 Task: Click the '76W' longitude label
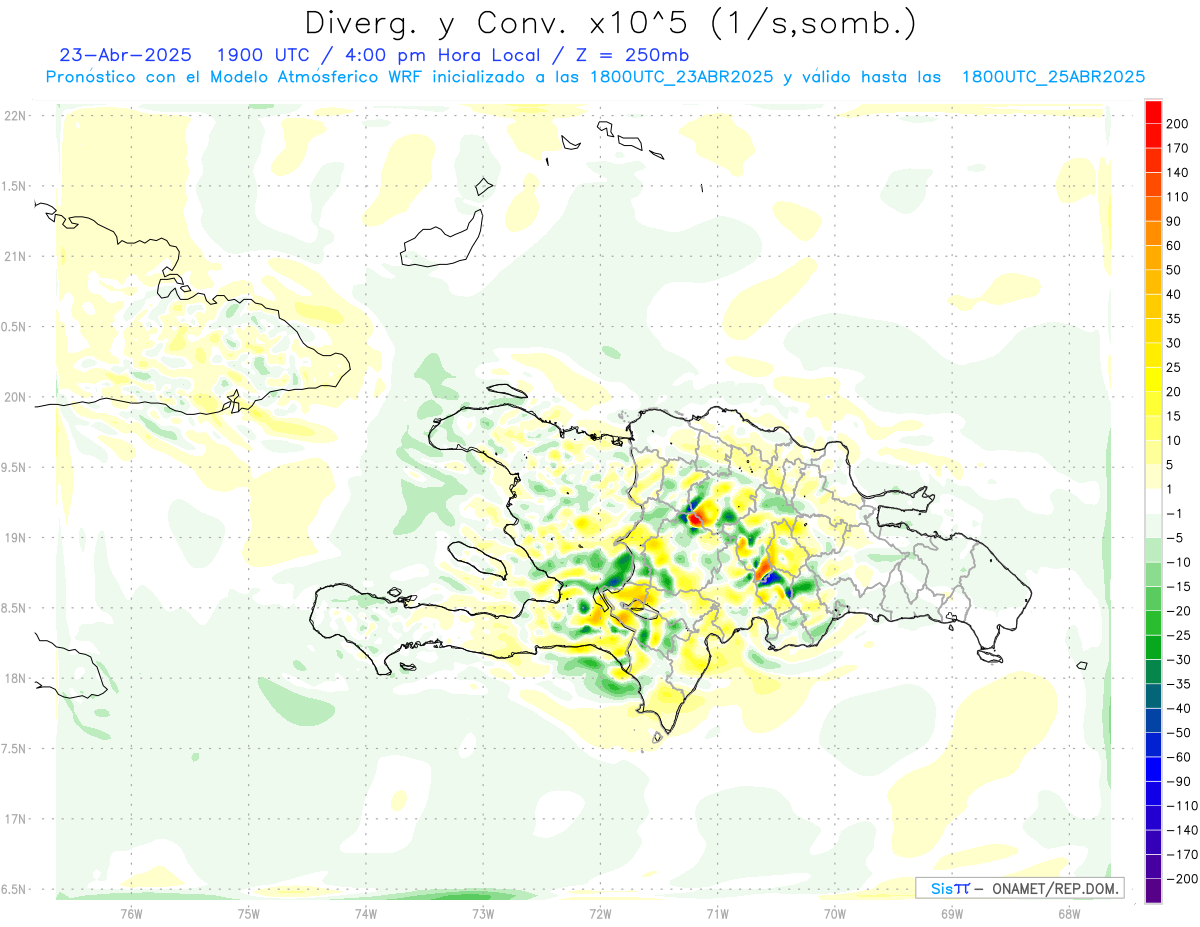coord(131,914)
